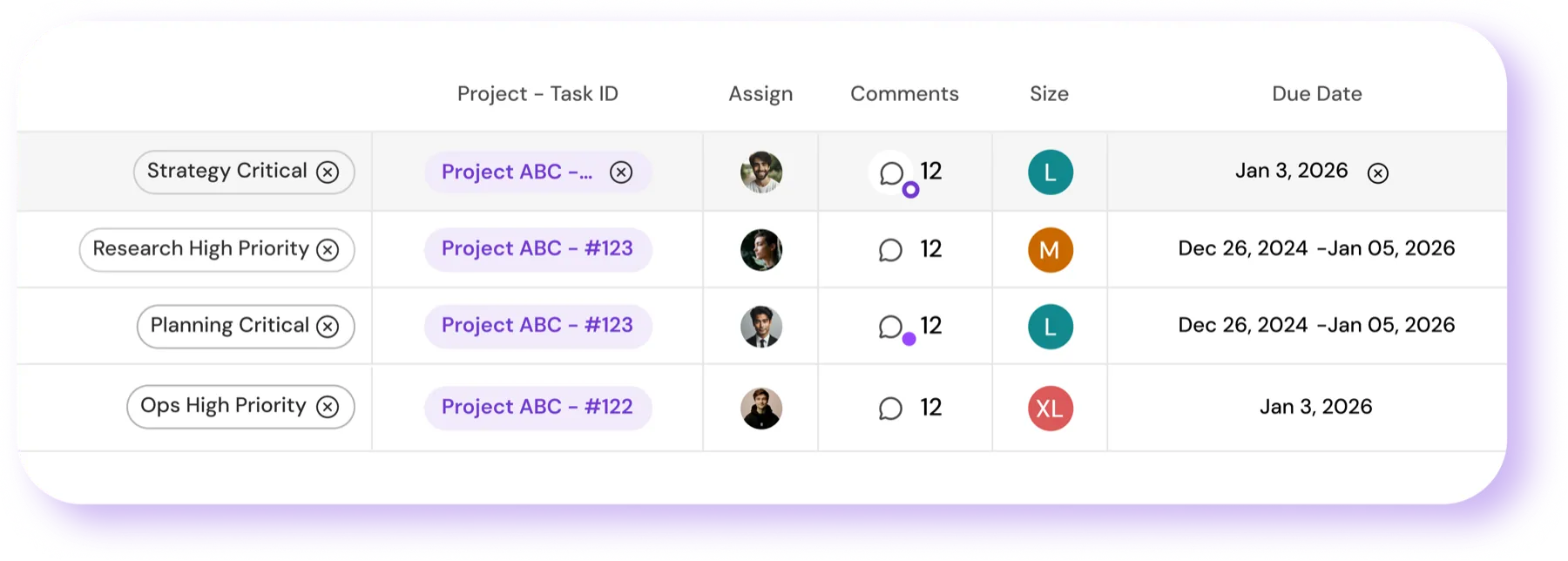Sort by Assign column header

click(x=760, y=94)
